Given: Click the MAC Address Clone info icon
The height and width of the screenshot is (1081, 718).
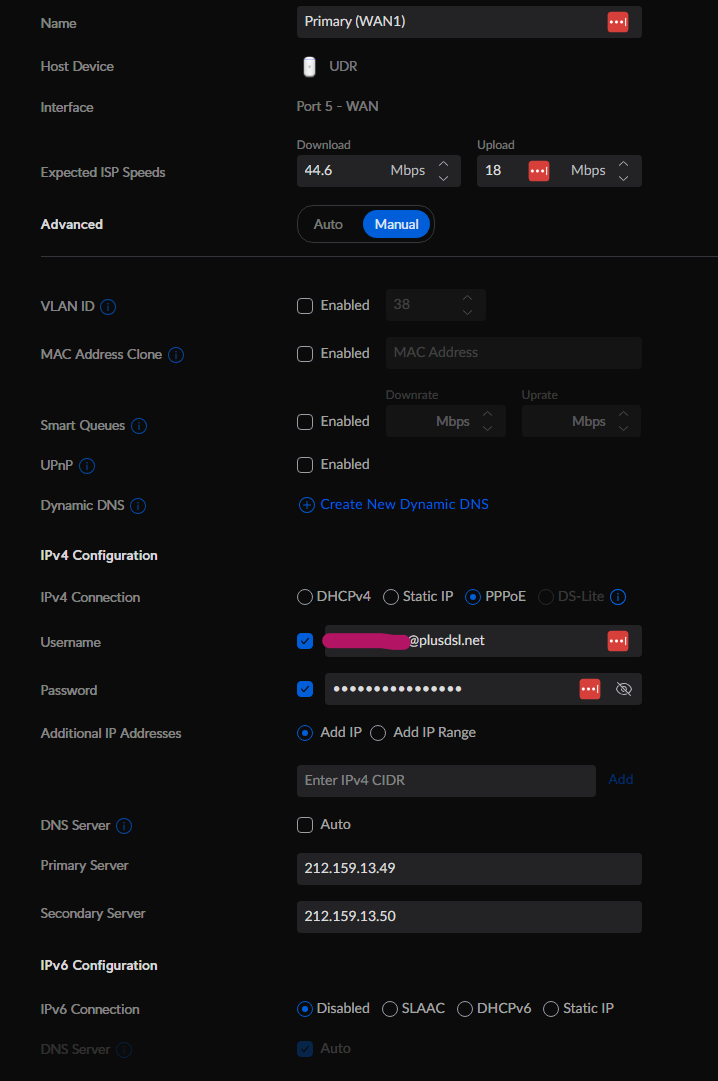Looking at the screenshot, I should (176, 354).
